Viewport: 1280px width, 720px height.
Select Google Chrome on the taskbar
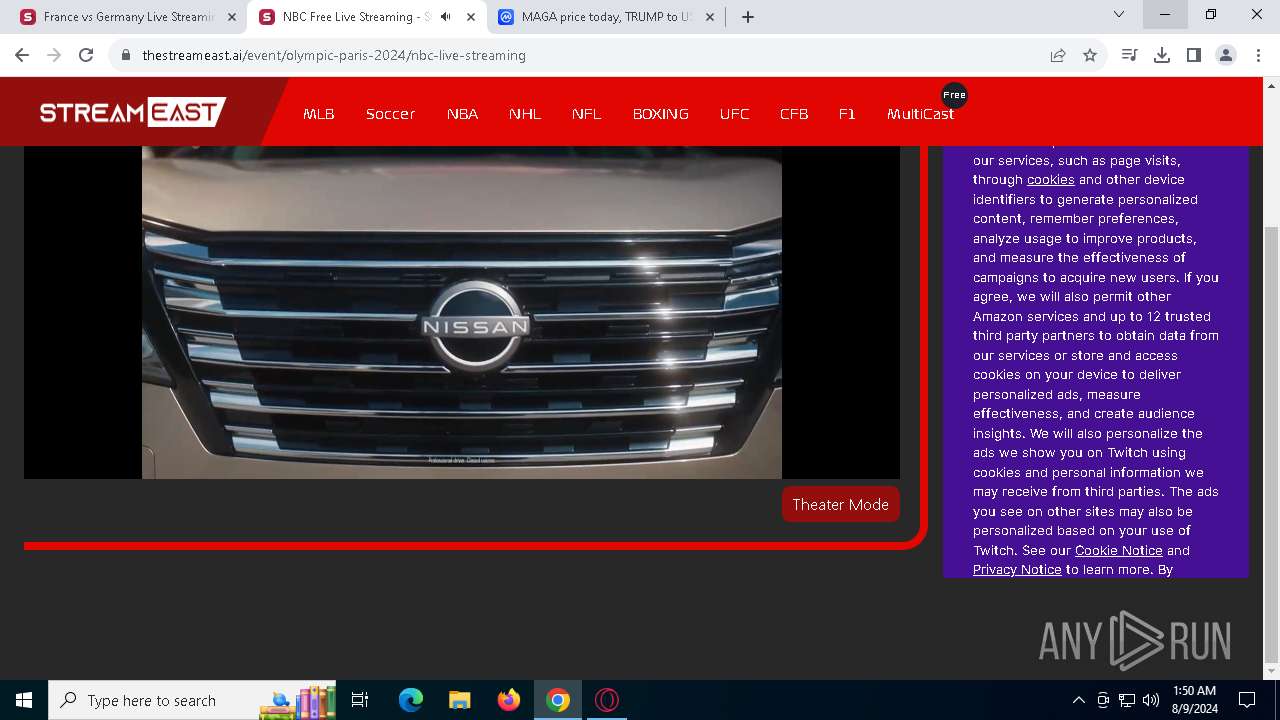coord(558,700)
